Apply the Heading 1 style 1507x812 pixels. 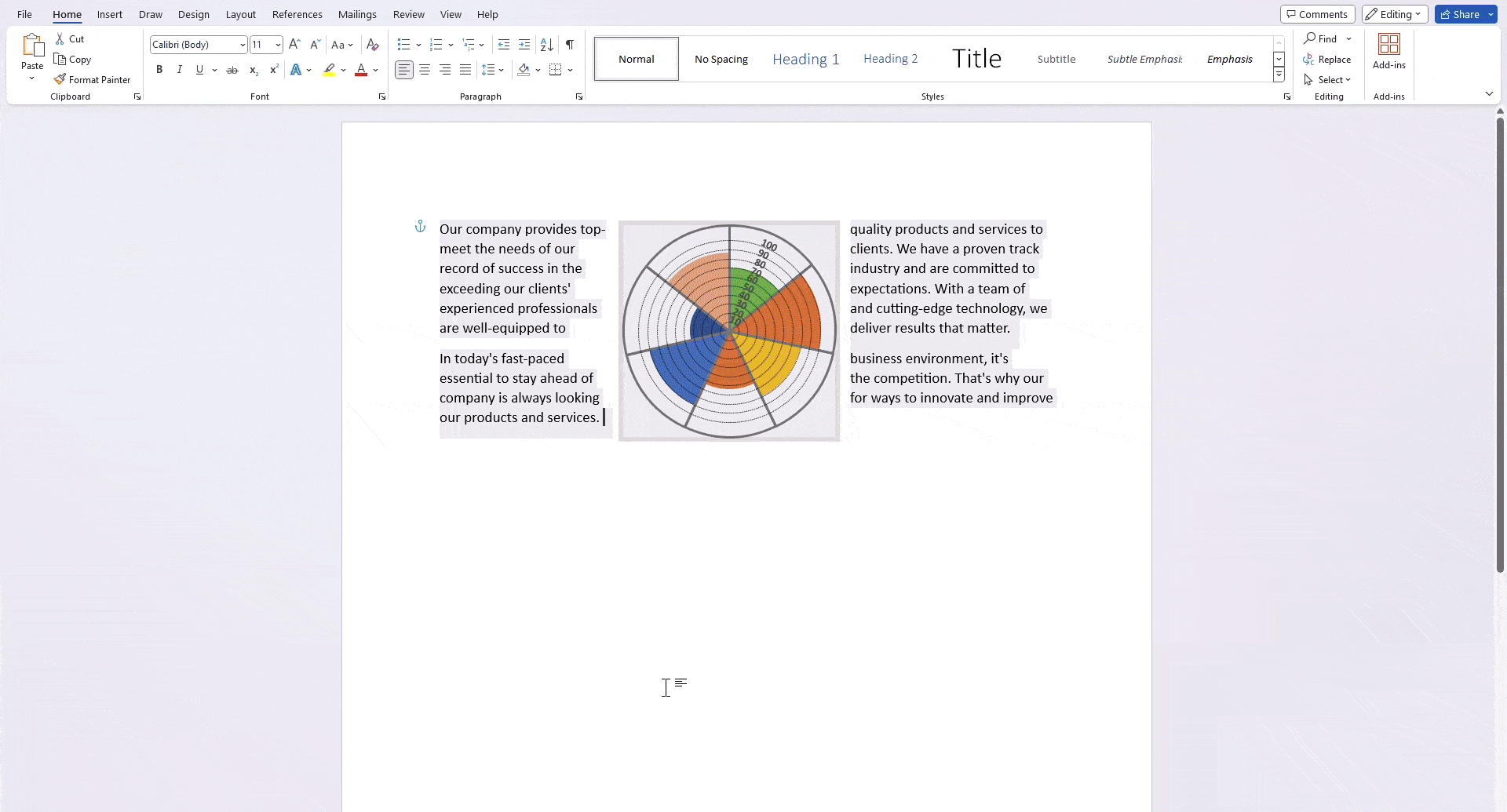pos(805,59)
